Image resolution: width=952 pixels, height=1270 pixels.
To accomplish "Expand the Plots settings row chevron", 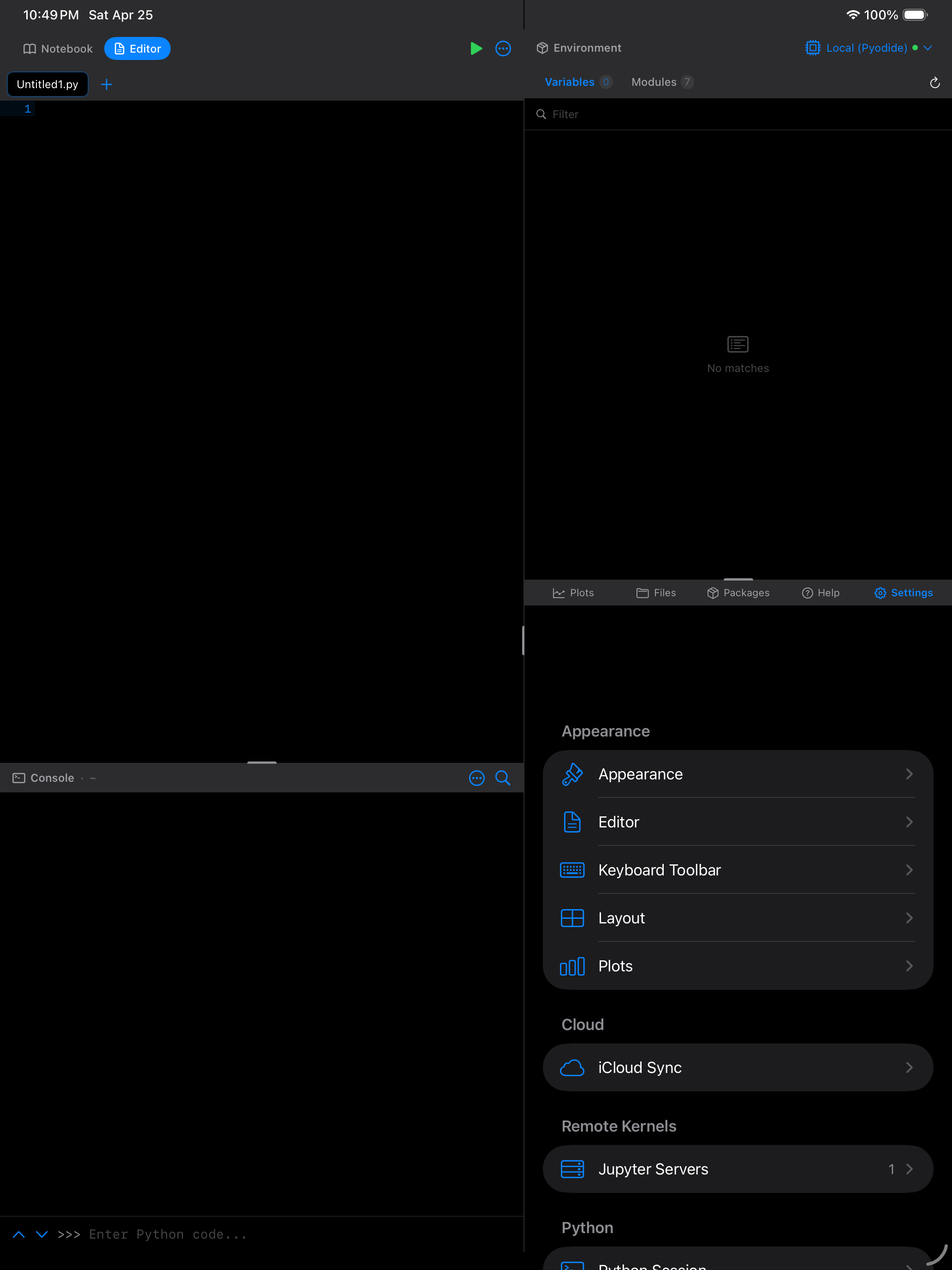I will 910,966.
